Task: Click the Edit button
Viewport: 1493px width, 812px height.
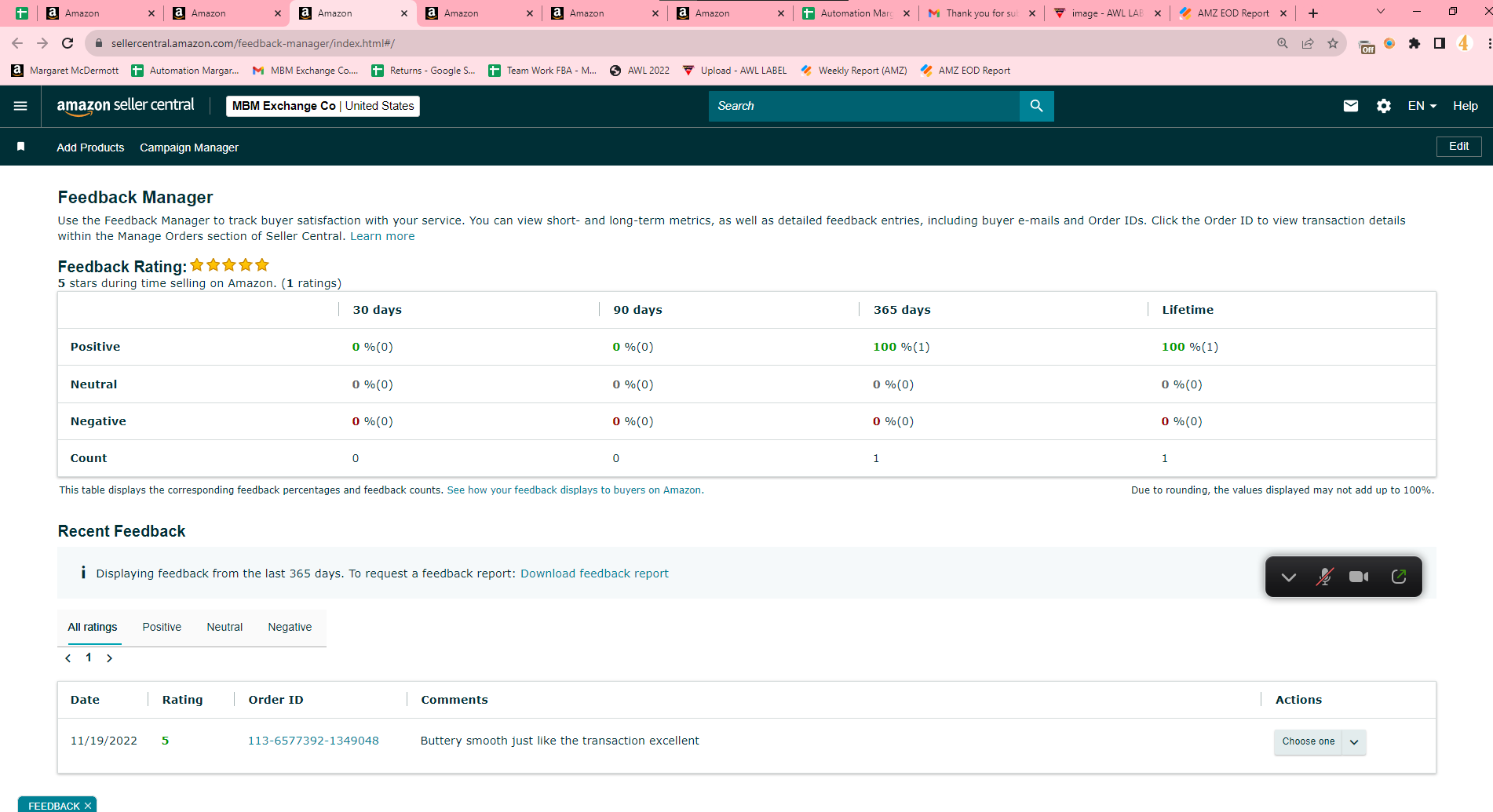Action: (x=1458, y=147)
